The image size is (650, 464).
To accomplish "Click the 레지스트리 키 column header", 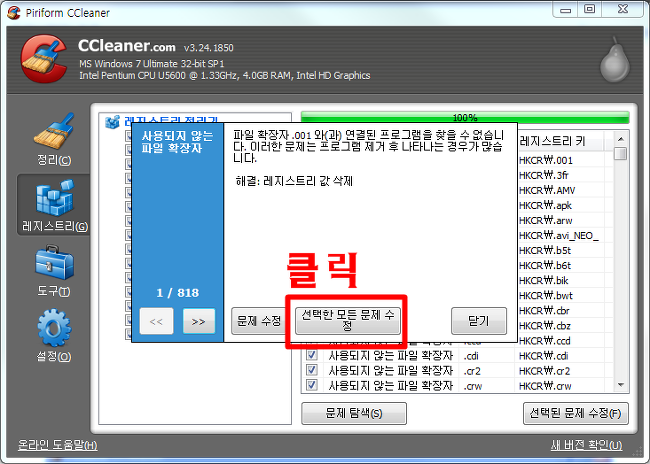I will pos(561,141).
